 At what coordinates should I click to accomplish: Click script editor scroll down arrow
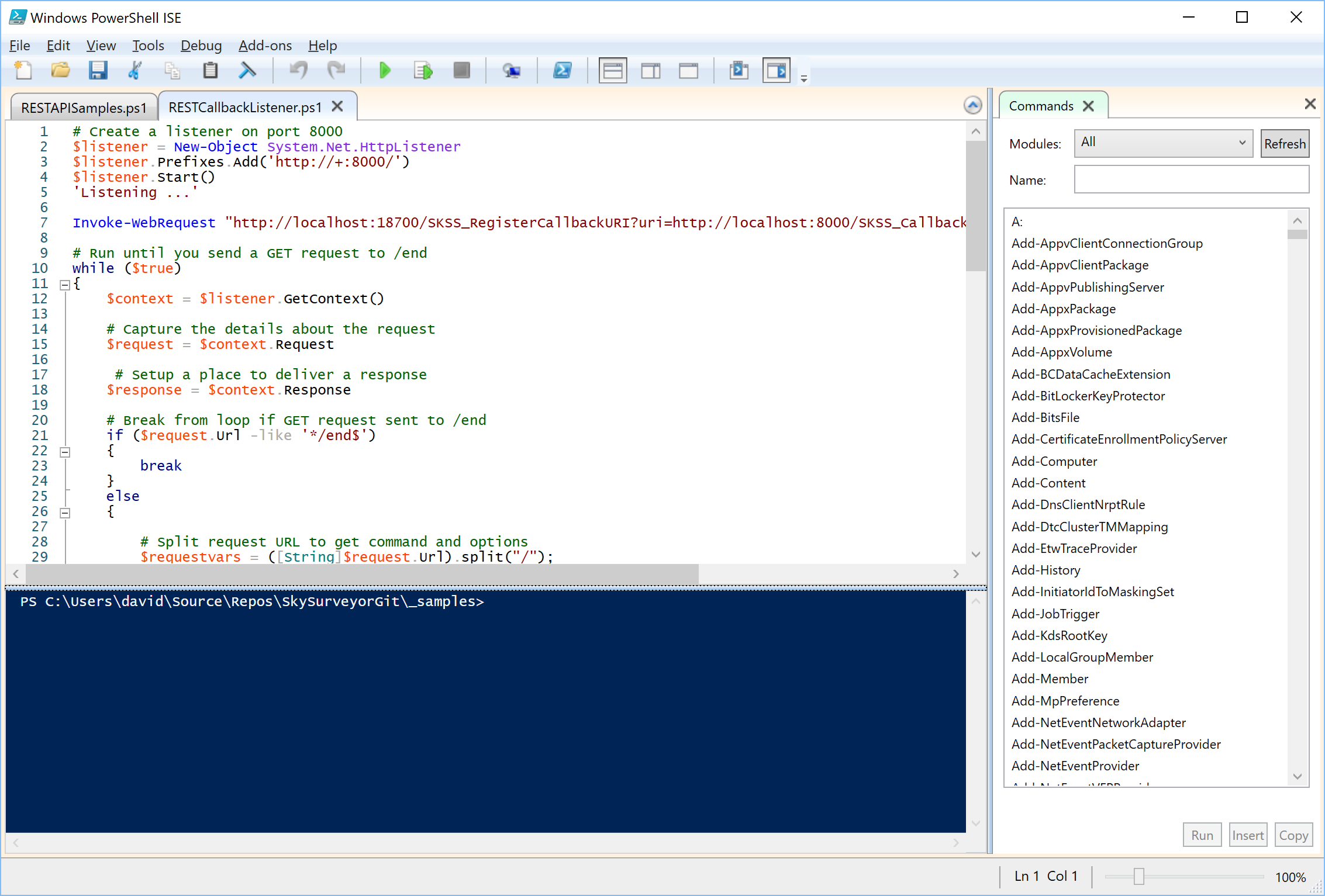point(975,554)
